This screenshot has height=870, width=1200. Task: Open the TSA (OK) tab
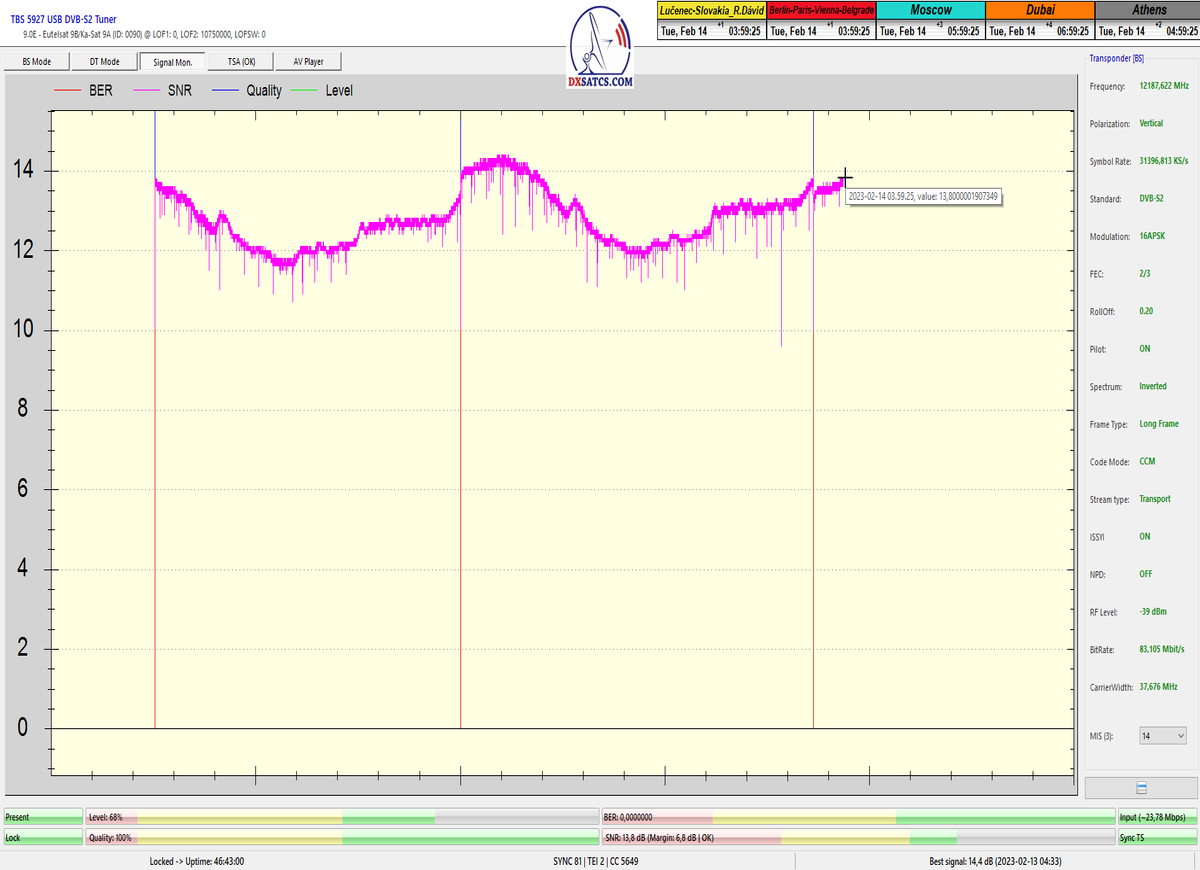point(240,62)
